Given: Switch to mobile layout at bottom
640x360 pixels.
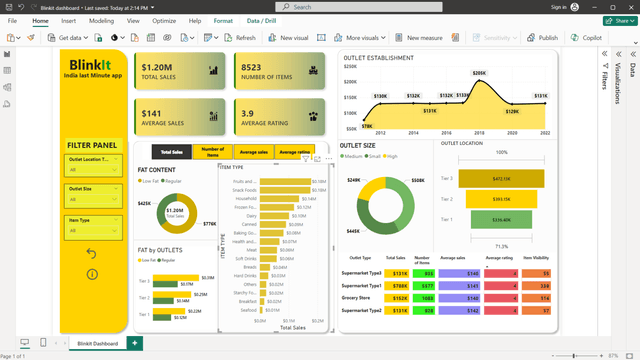Looking at the screenshot, I should tap(43, 342).
